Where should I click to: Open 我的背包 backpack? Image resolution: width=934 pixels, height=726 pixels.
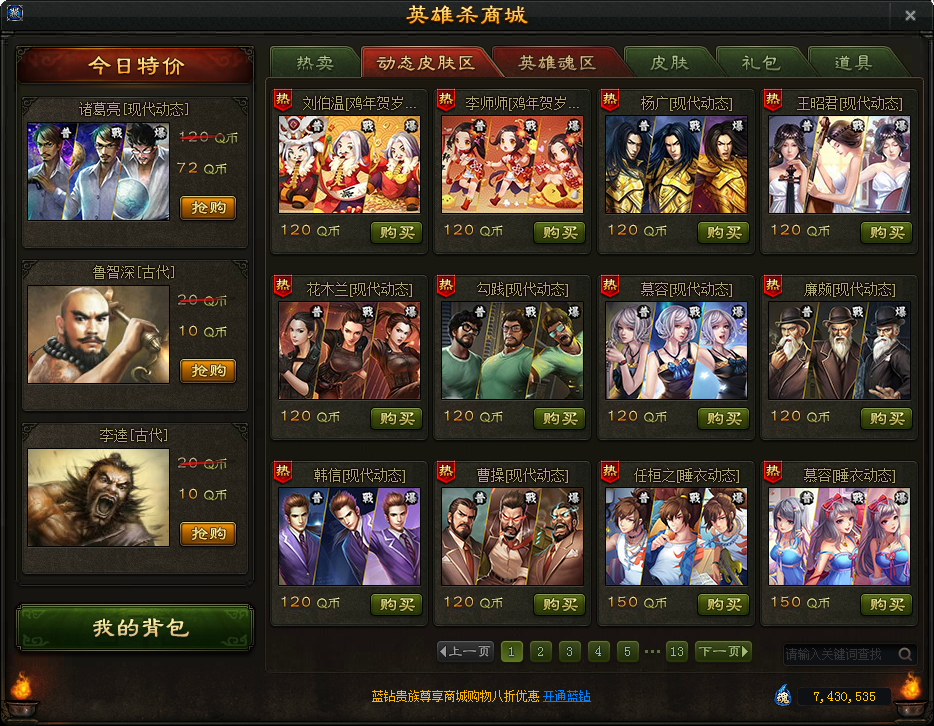tap(135, 627)
